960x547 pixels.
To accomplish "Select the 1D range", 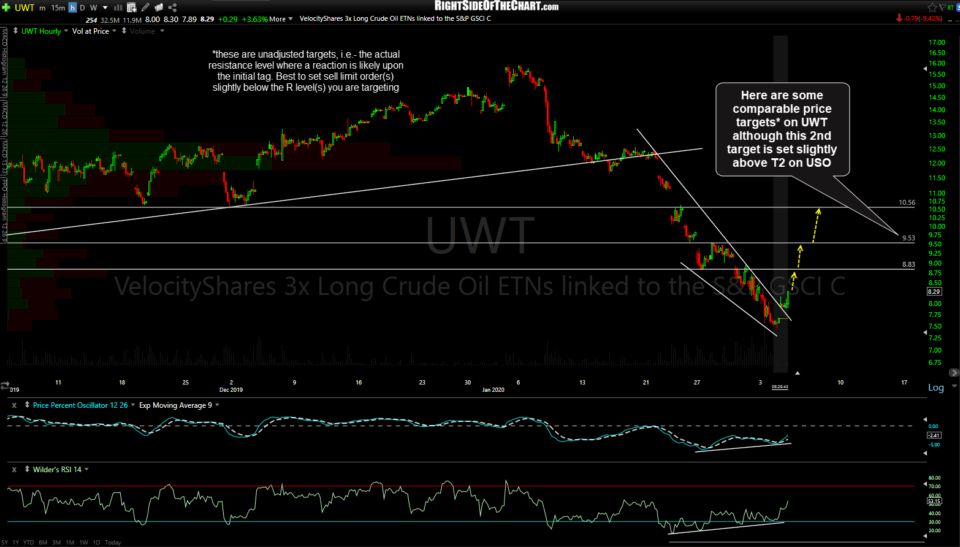I will click(x=96, y=542).
